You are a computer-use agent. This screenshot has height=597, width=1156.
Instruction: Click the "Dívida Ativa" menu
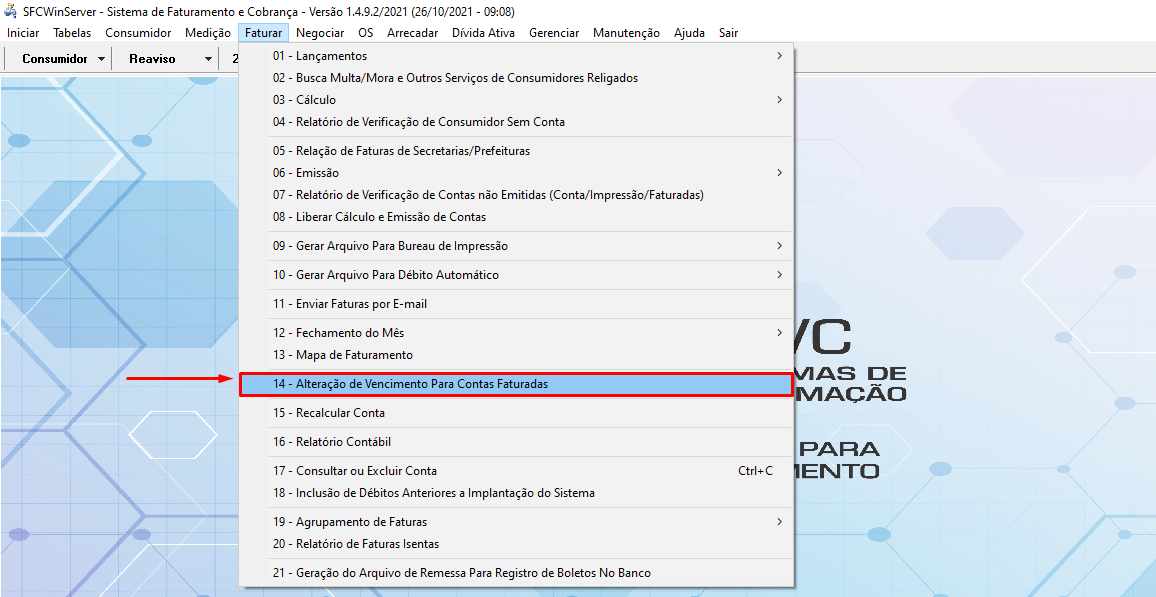click(x=483, y=32)
